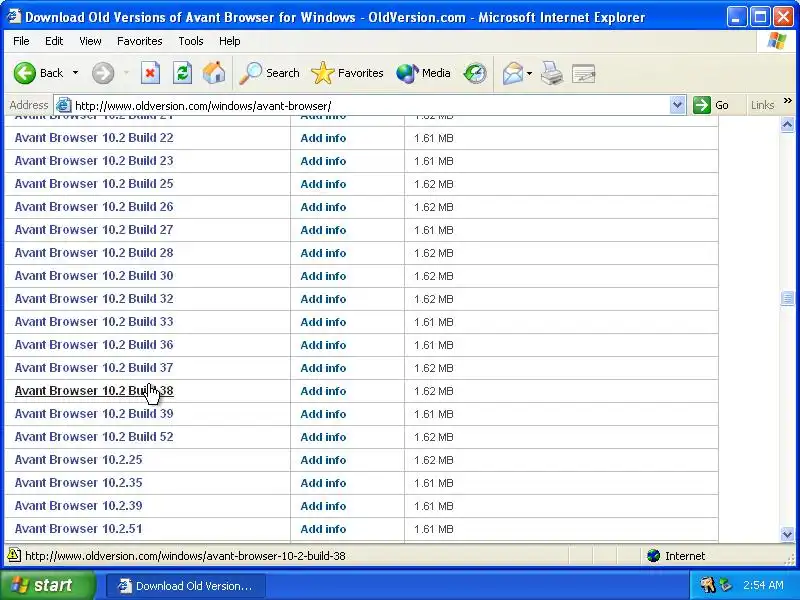Screen dimensions: 800x600
Task: Go to the Home page icon
Action: (214, 73)
